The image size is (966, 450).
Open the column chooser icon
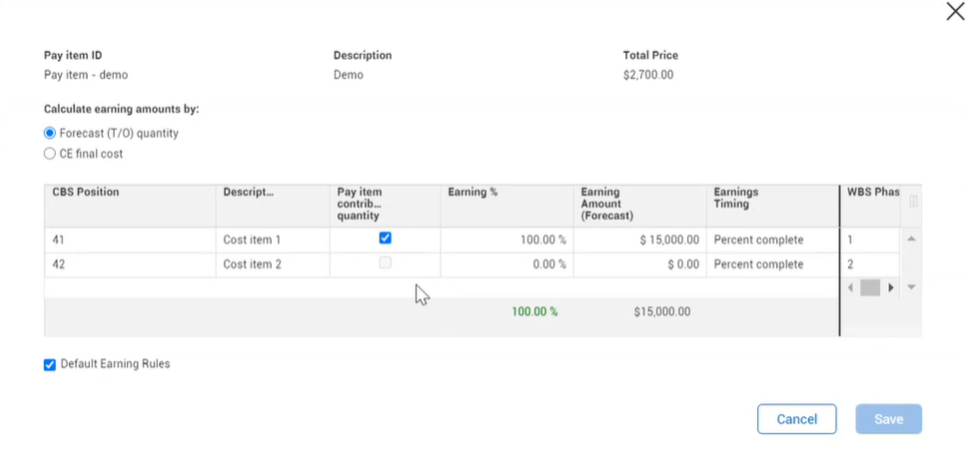pyautogui.click(x=912, y=201)
